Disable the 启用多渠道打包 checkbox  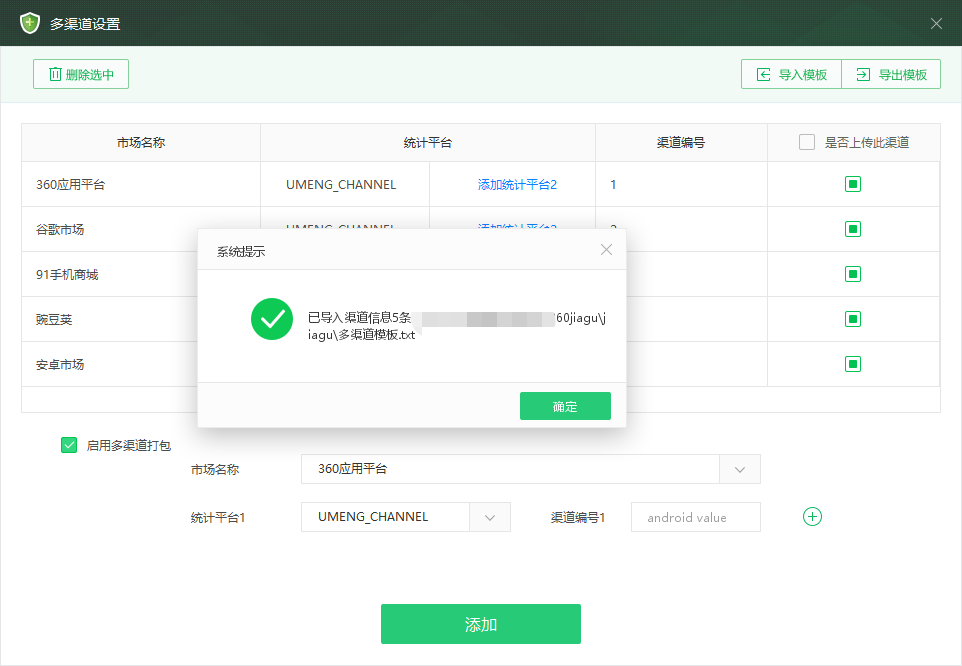pos(69,445)
